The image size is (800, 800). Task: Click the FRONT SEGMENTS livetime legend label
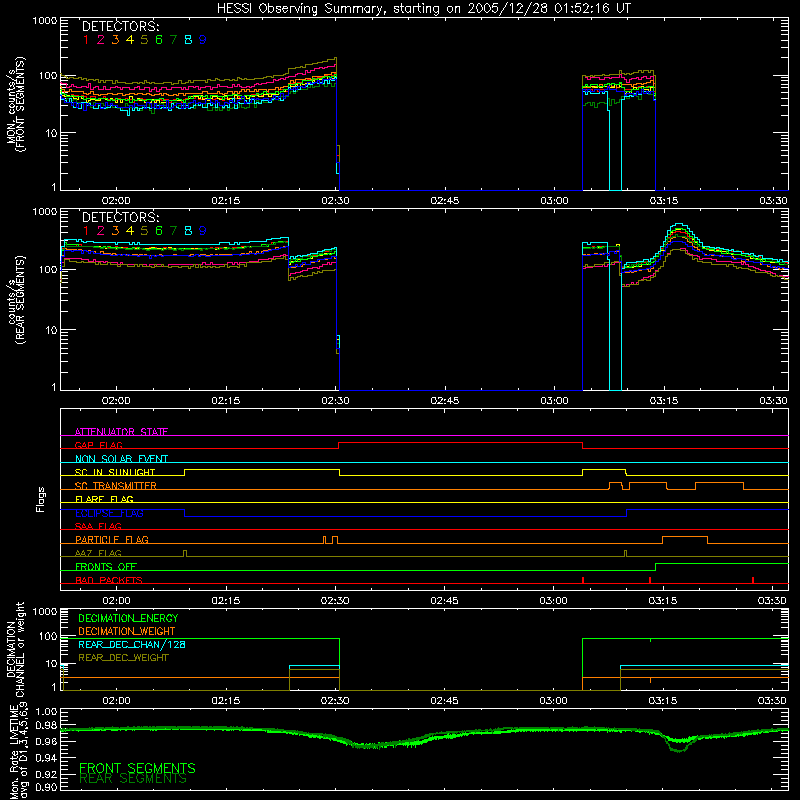click(x=137, y=768)
